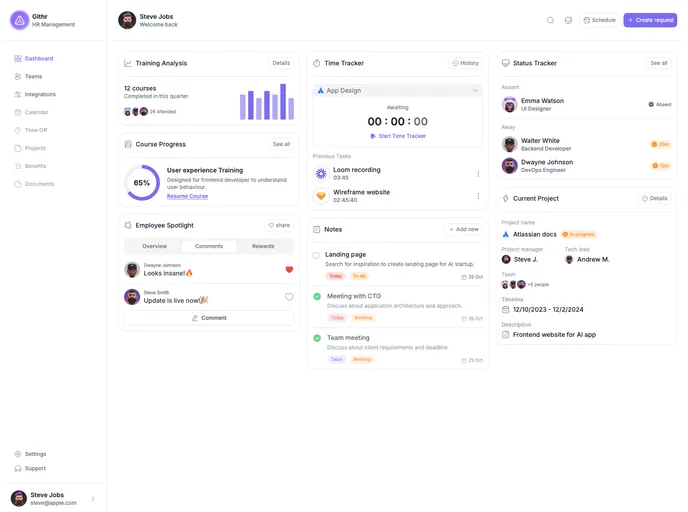Click the Githr logo icon

[19, 20]
